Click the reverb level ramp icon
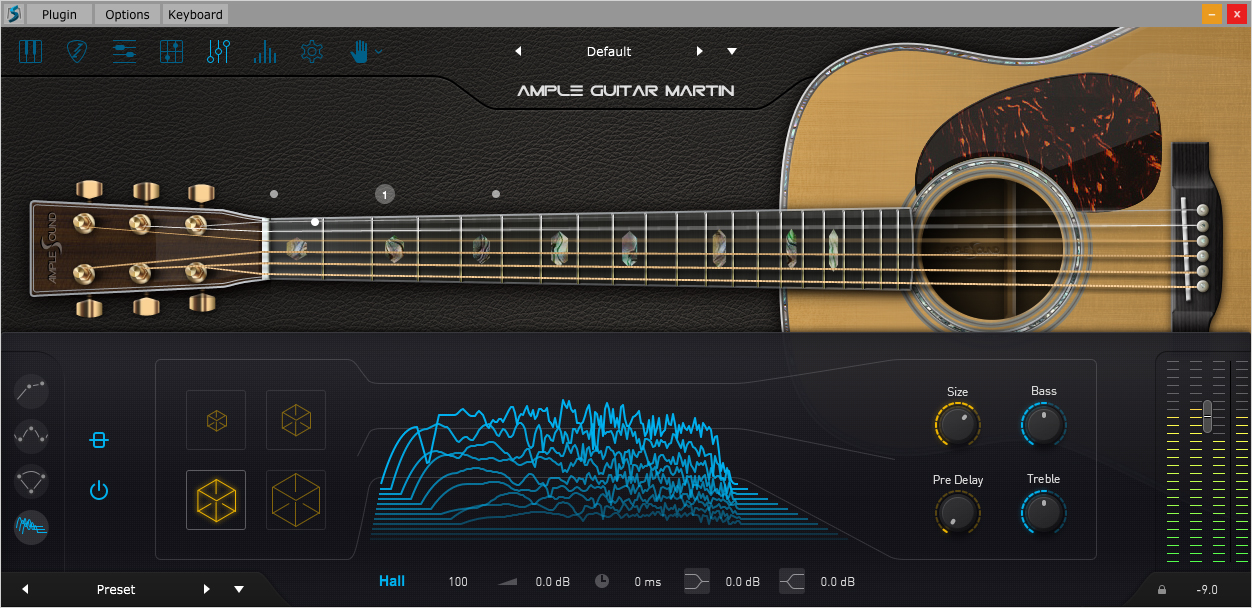The width and height of the screenshot is (1252, 608). point(508,582)
